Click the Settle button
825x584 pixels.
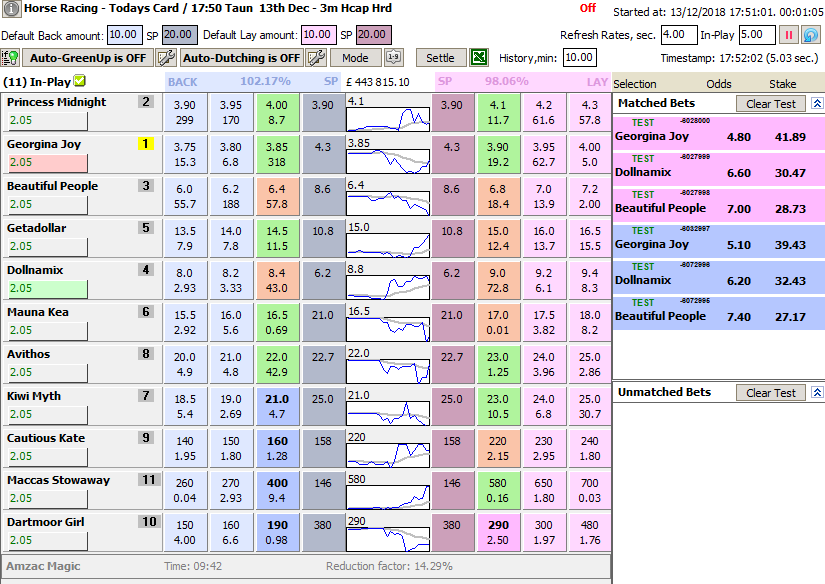point(440,58)
